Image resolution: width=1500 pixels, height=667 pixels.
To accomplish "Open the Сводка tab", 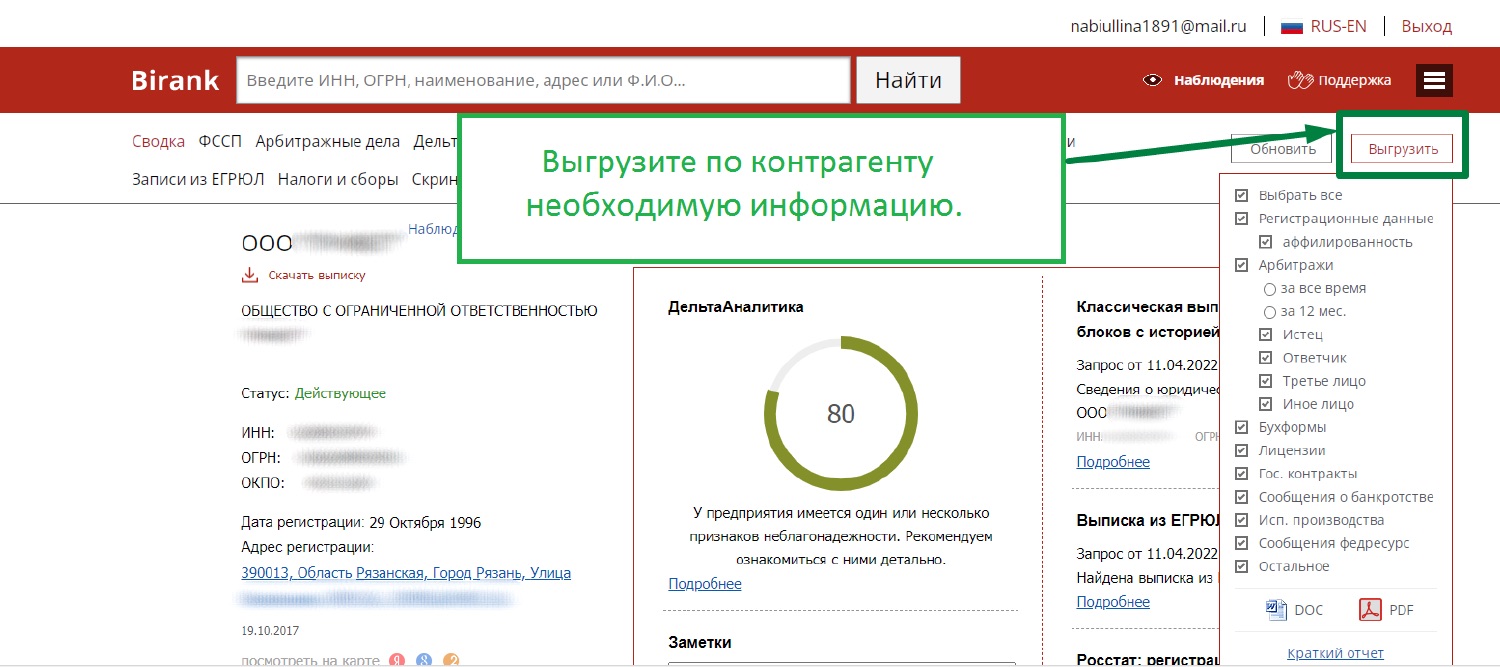I will [158, 142].
